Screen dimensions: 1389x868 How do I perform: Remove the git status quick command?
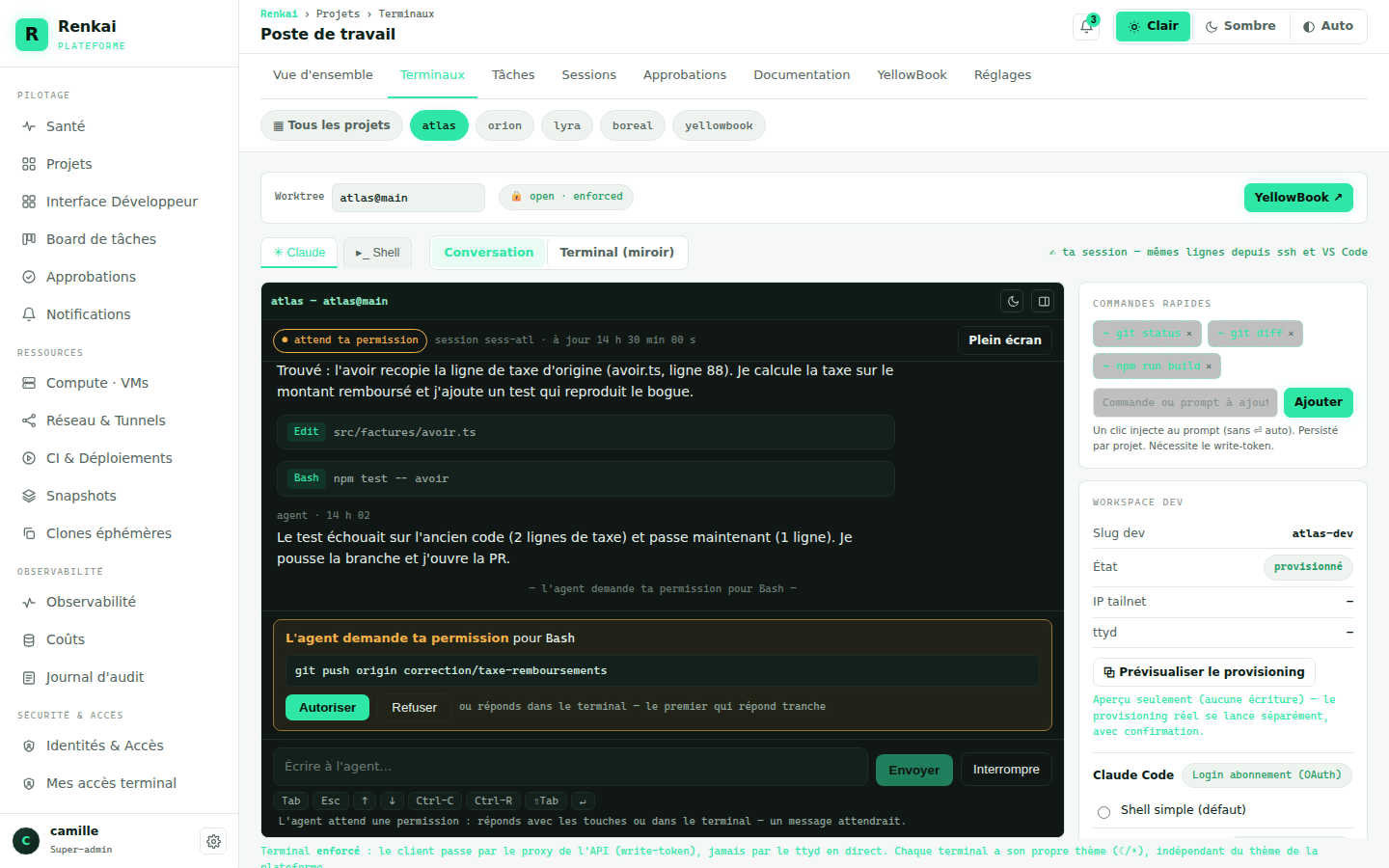point(1188,334)
